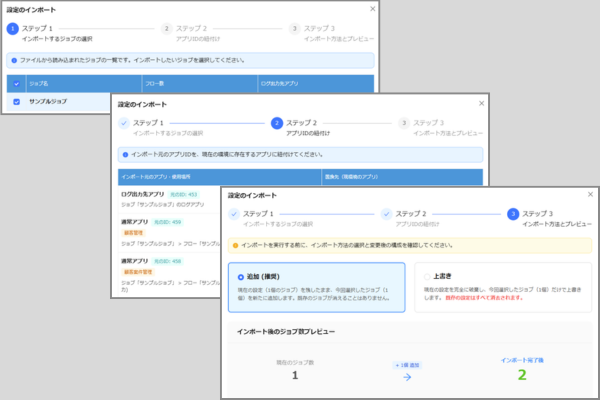Viewport: 600px width, 400px height.
Task: Select the grey step 3 circle in the backmost dialog
Action: coord(294,29)
